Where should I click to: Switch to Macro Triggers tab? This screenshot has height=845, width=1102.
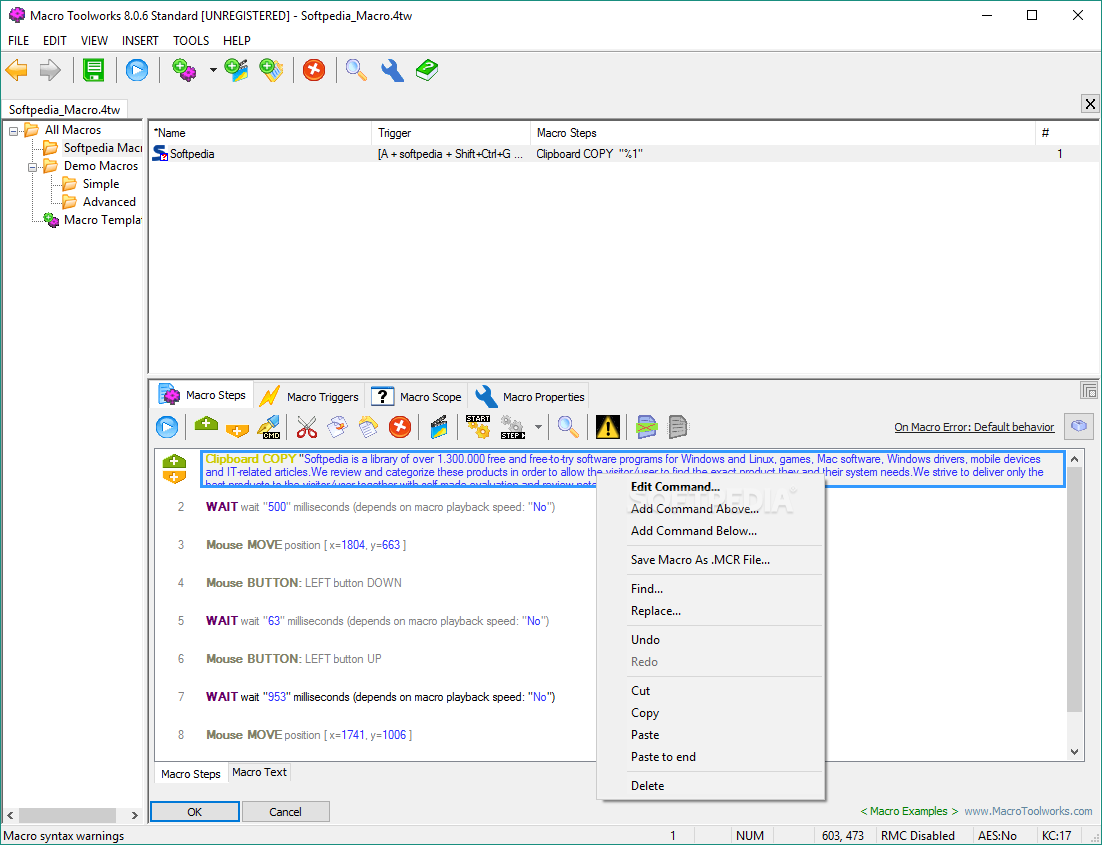[x=309, y=396]
